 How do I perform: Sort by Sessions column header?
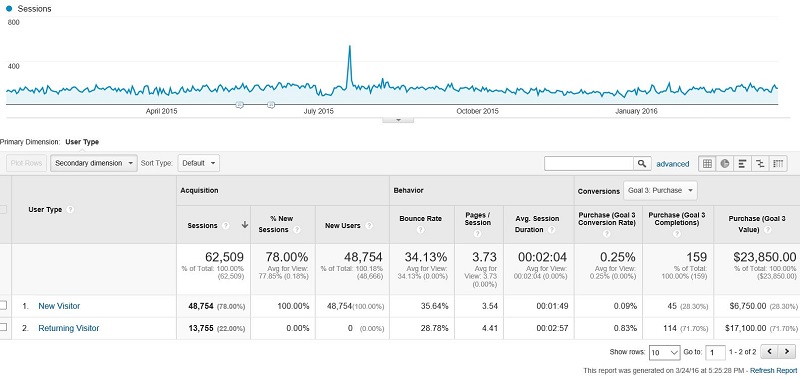click(x=203, y=225)
